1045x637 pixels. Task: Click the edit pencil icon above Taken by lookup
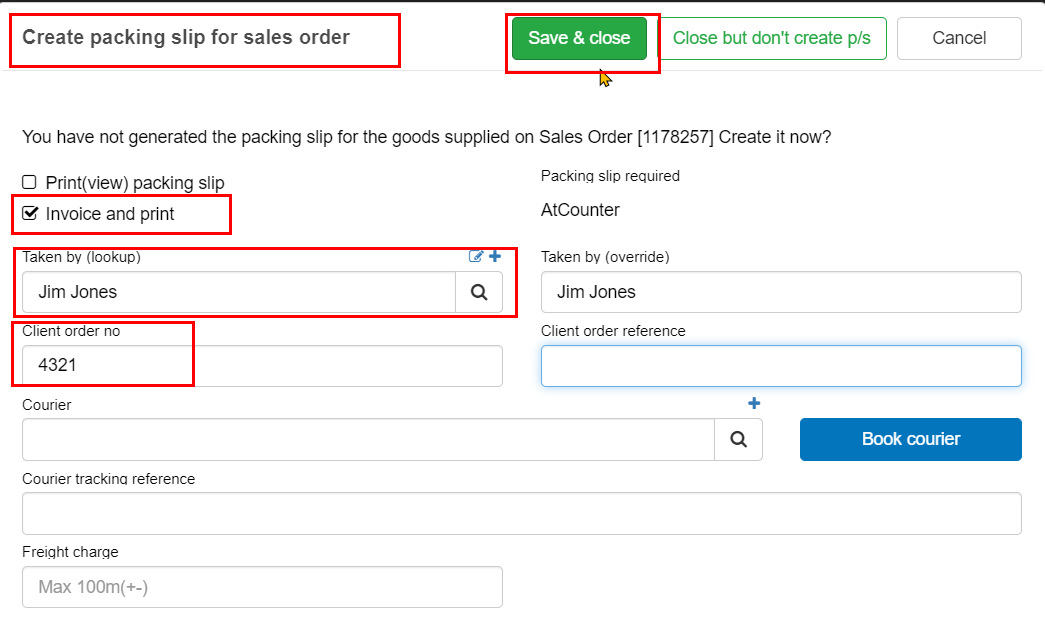pos(476,257)
